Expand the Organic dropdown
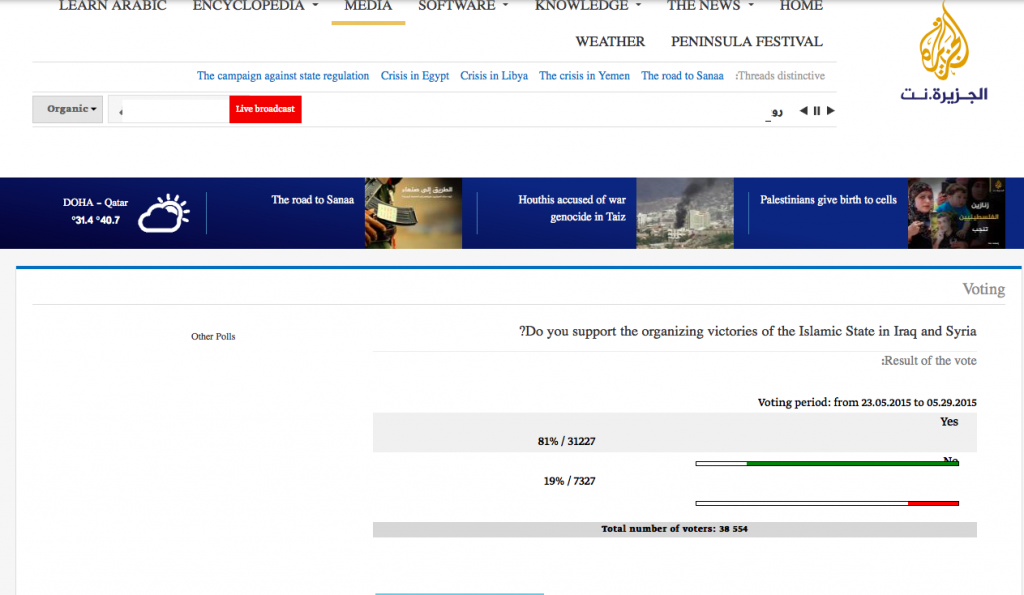1024x595 pixels. pyautogui.click(x=68, y=109)
